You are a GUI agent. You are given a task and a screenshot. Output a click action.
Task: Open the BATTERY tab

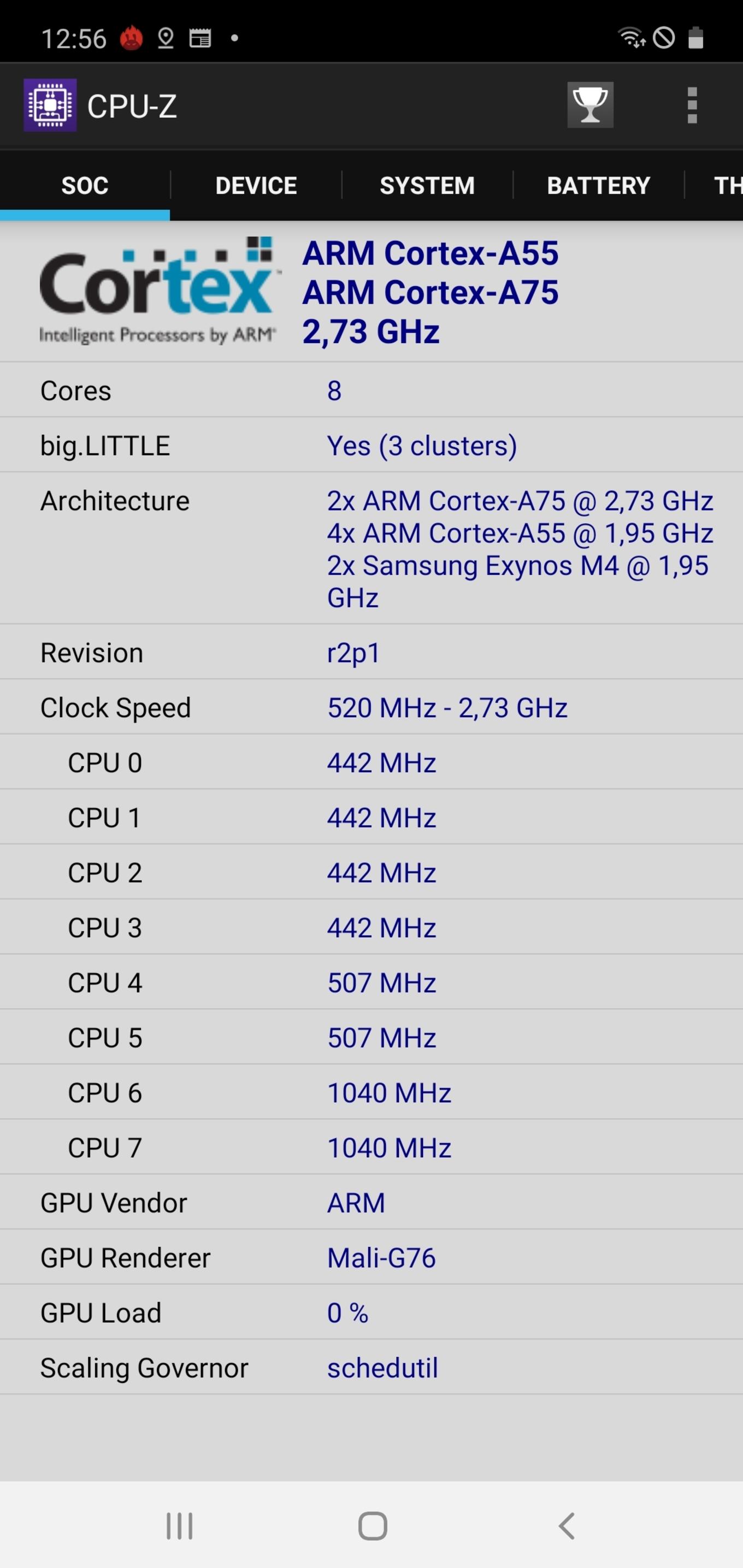coord(598,186)
